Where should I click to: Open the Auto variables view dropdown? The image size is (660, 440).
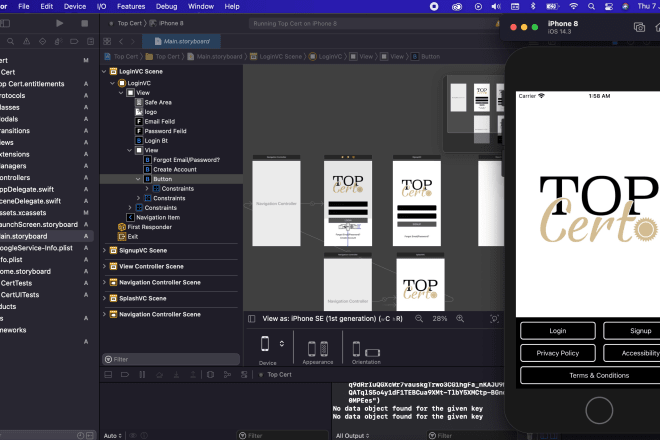coord(113,435)
